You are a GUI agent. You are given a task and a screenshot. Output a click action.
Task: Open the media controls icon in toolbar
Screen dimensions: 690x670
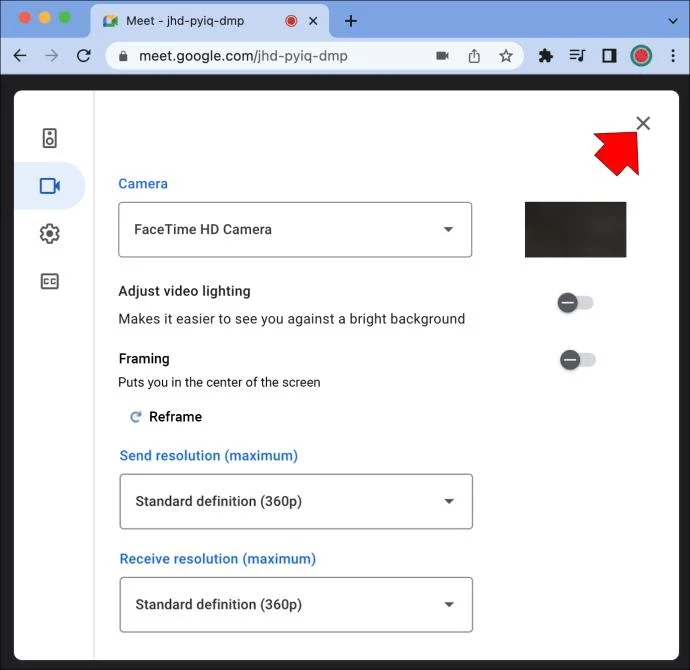coord(577,56)
